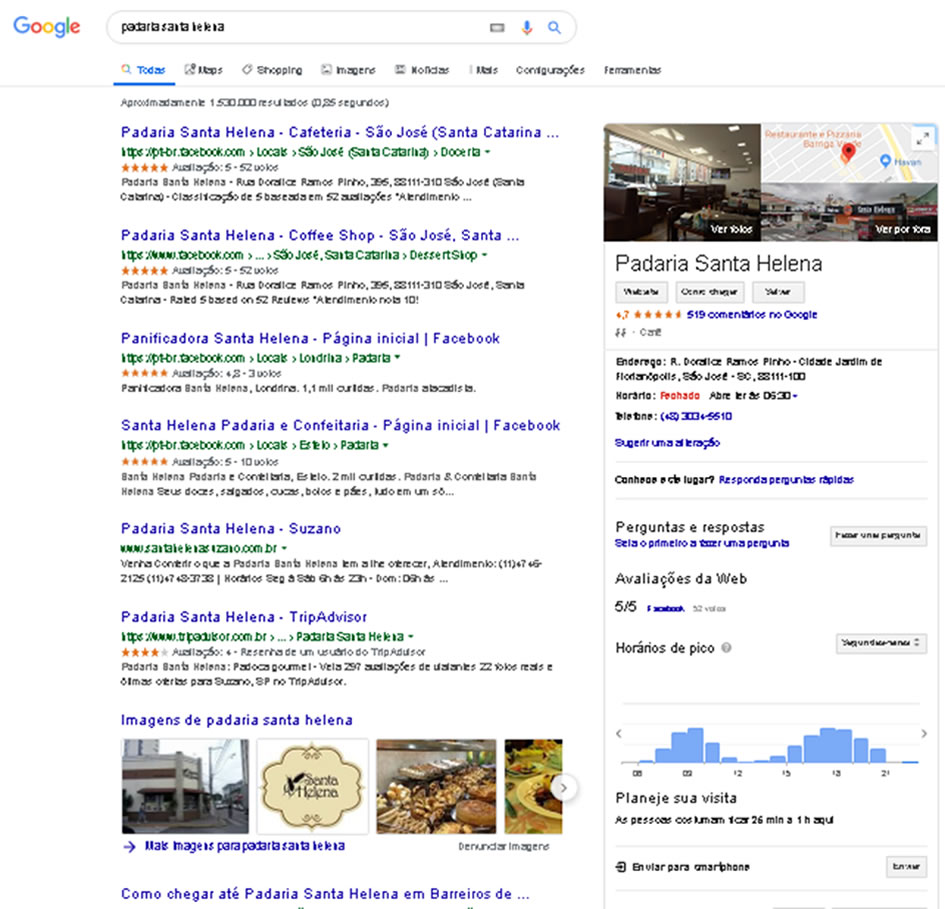This screenshot has width=945, height=909.
Task: Click into the search query field
Action: pos(298,27)
